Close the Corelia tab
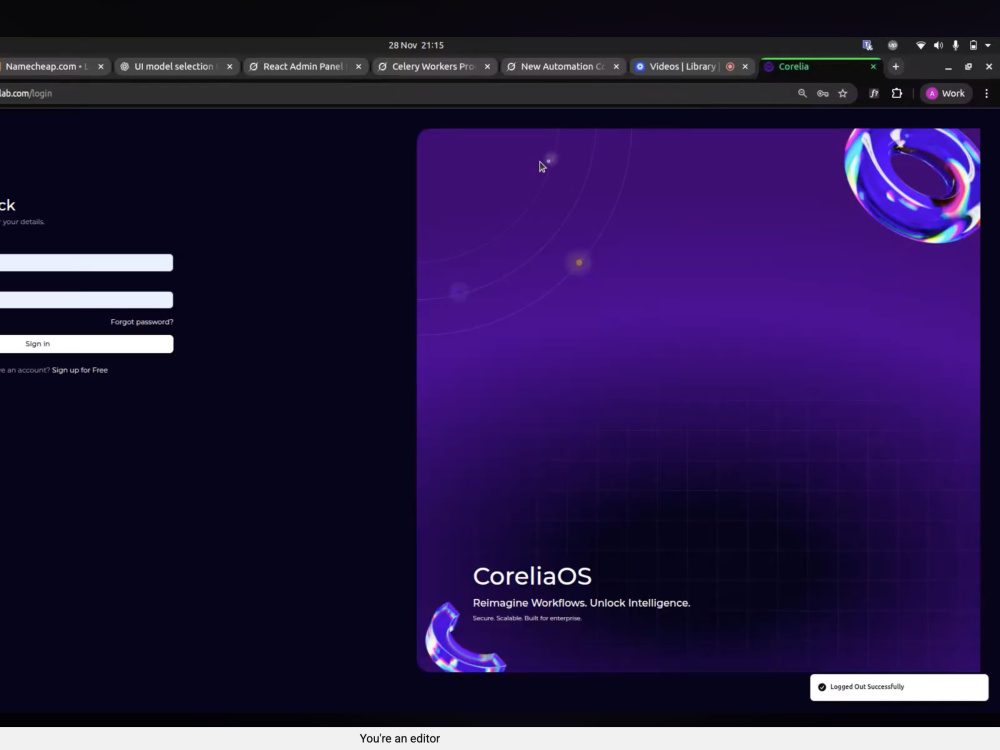The width and height of the screenshot is (1000, 750). click(x=873, y=66)
